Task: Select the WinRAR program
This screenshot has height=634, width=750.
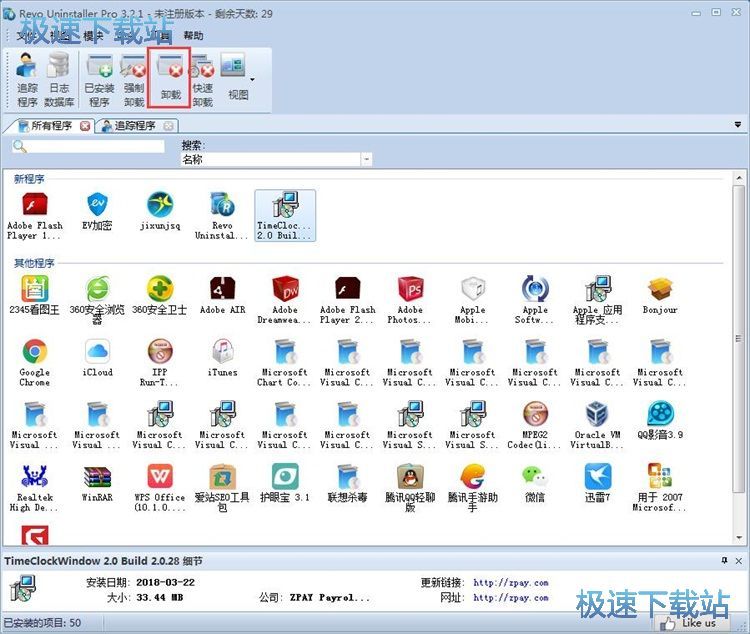Action: [97, 483]
